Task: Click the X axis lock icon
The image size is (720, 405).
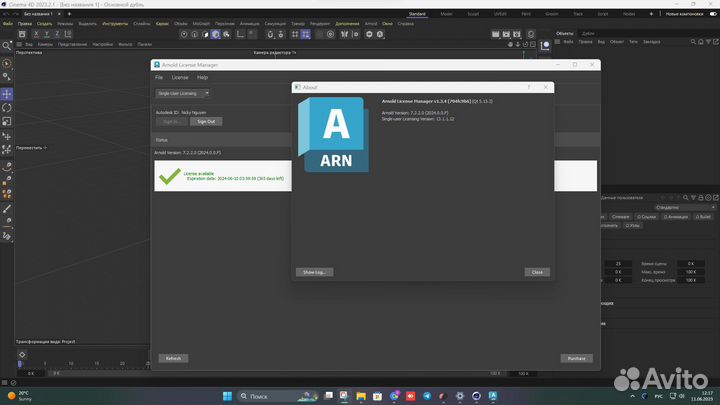Action: (x=36, y=34)
